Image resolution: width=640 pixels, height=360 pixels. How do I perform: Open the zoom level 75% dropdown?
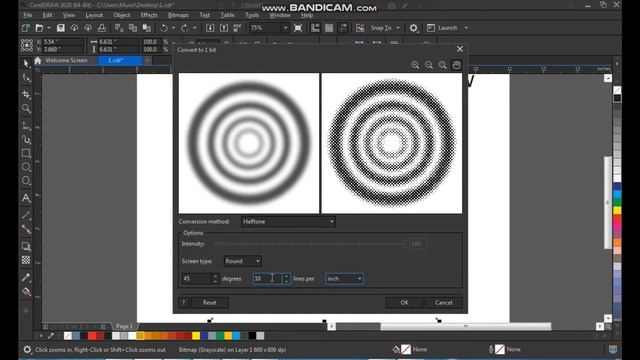click(x=285, y=28)
